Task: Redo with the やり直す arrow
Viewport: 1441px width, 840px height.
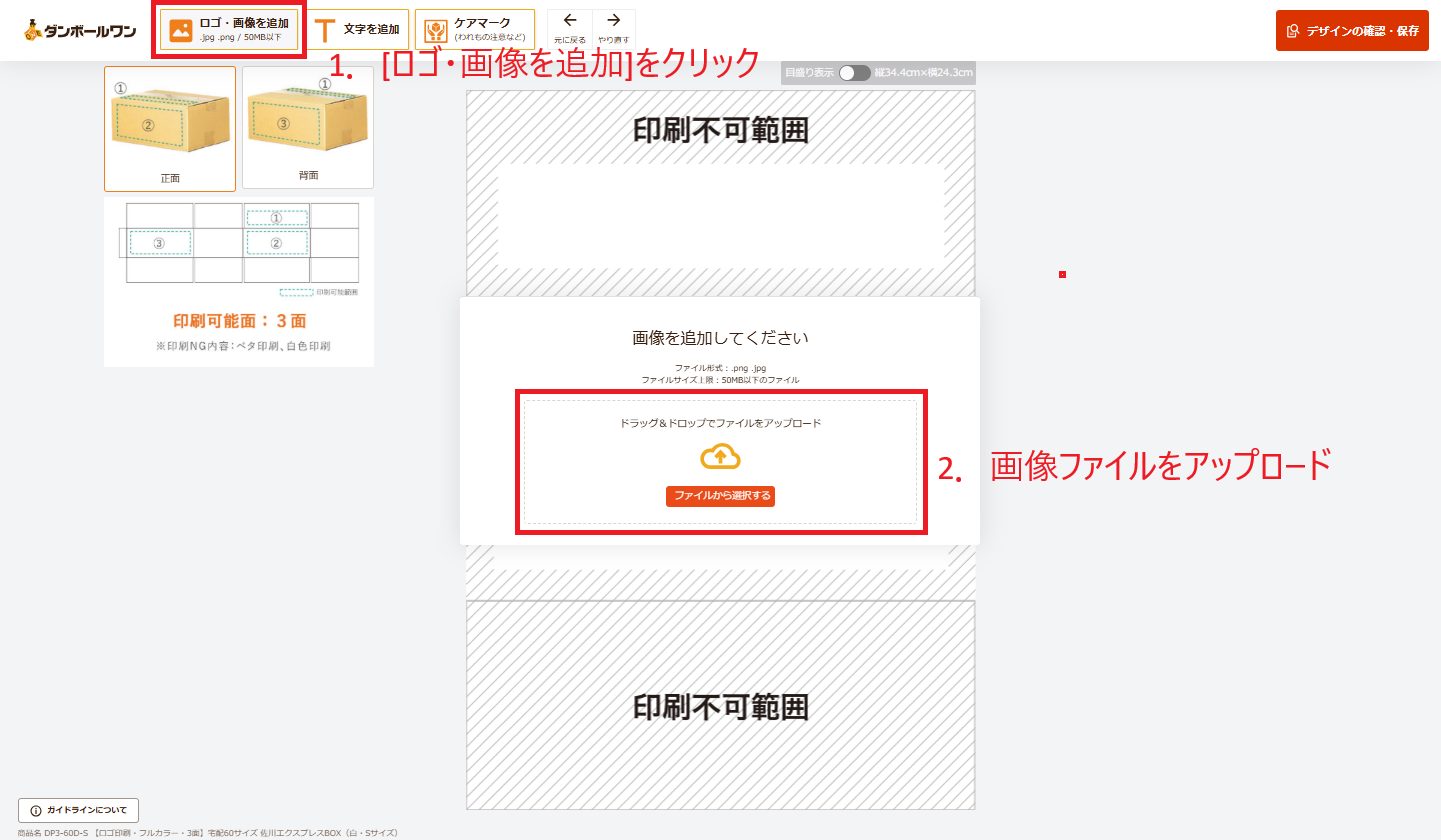Action: 614,28
